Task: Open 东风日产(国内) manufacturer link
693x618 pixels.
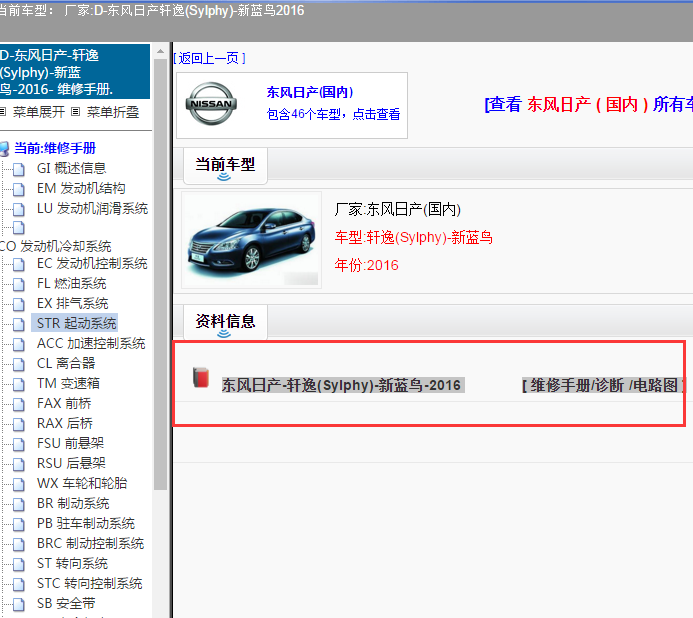Action: point(310,92)
